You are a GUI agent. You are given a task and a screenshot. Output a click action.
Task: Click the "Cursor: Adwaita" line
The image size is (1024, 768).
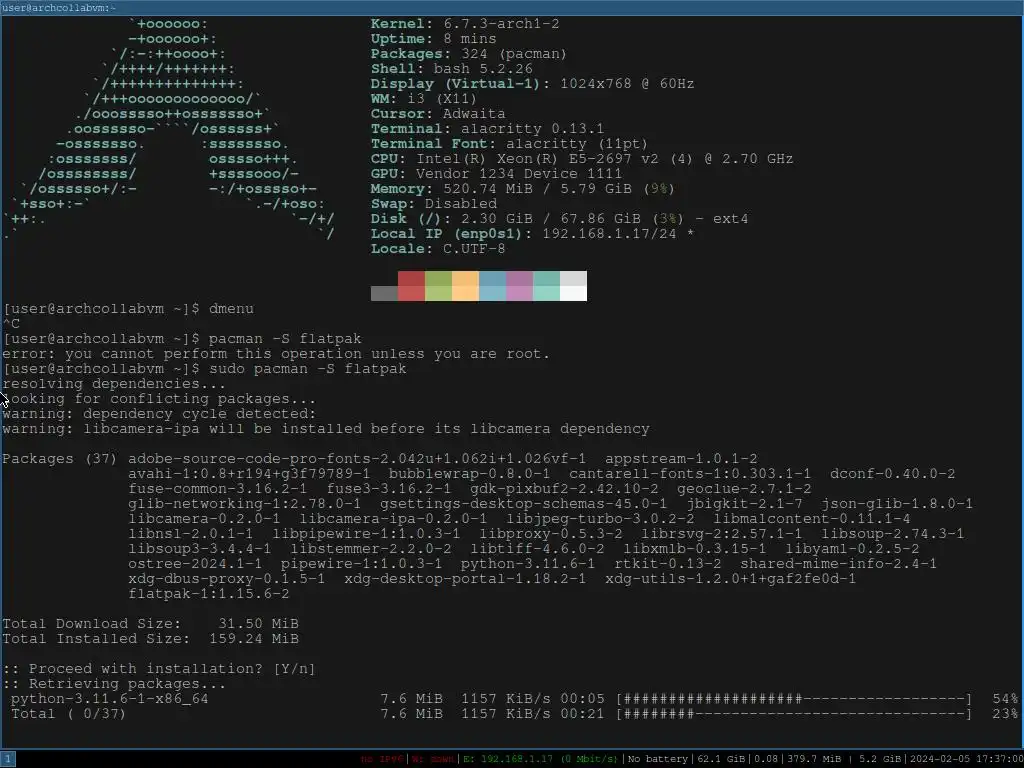439,114
